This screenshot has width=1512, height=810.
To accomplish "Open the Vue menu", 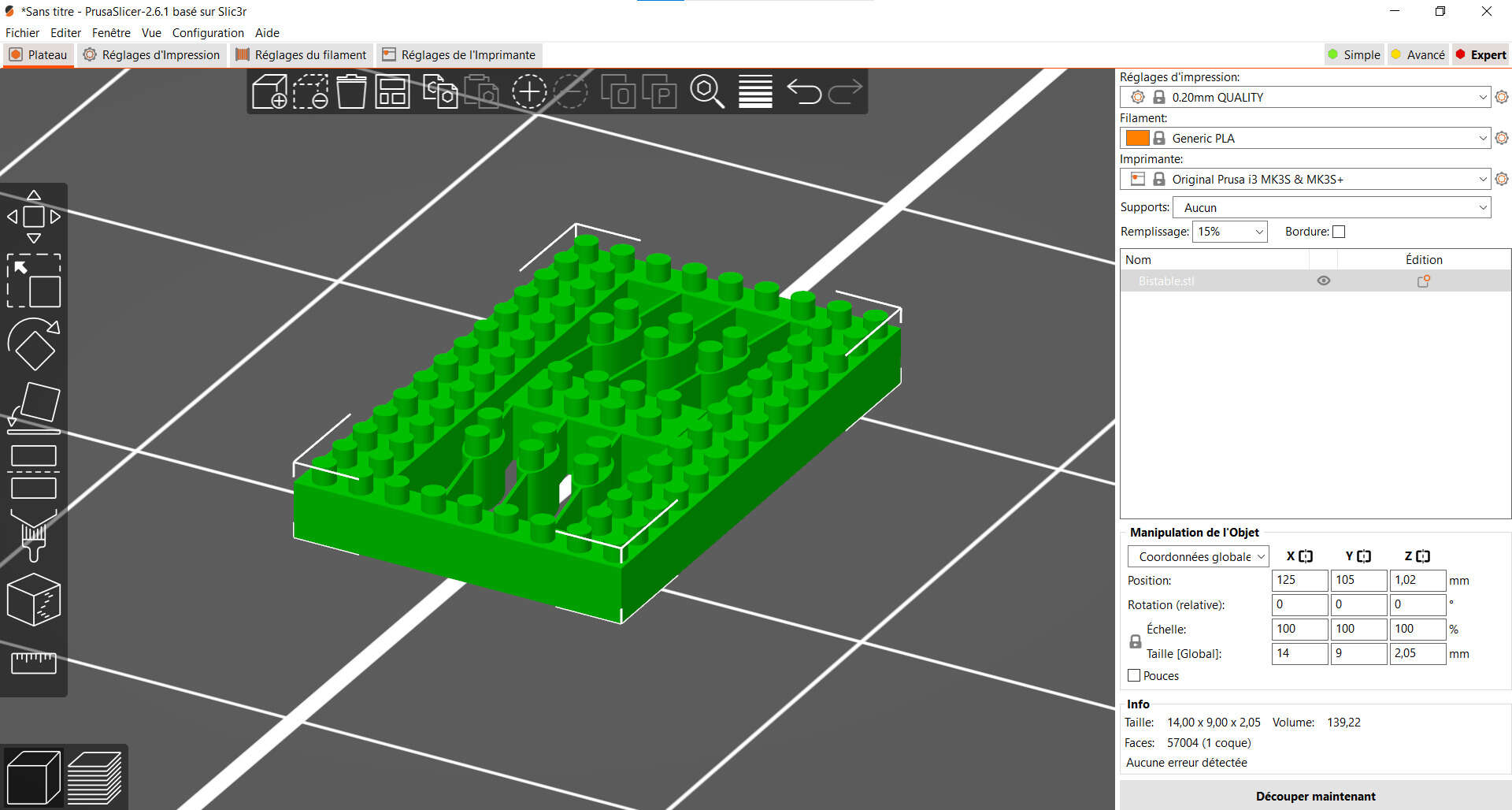I will [x=151, y=32].
